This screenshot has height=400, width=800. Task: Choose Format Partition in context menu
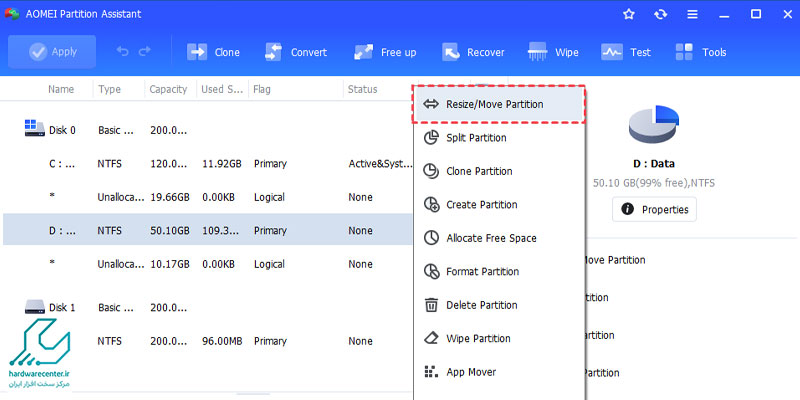(x=481, y=271)
